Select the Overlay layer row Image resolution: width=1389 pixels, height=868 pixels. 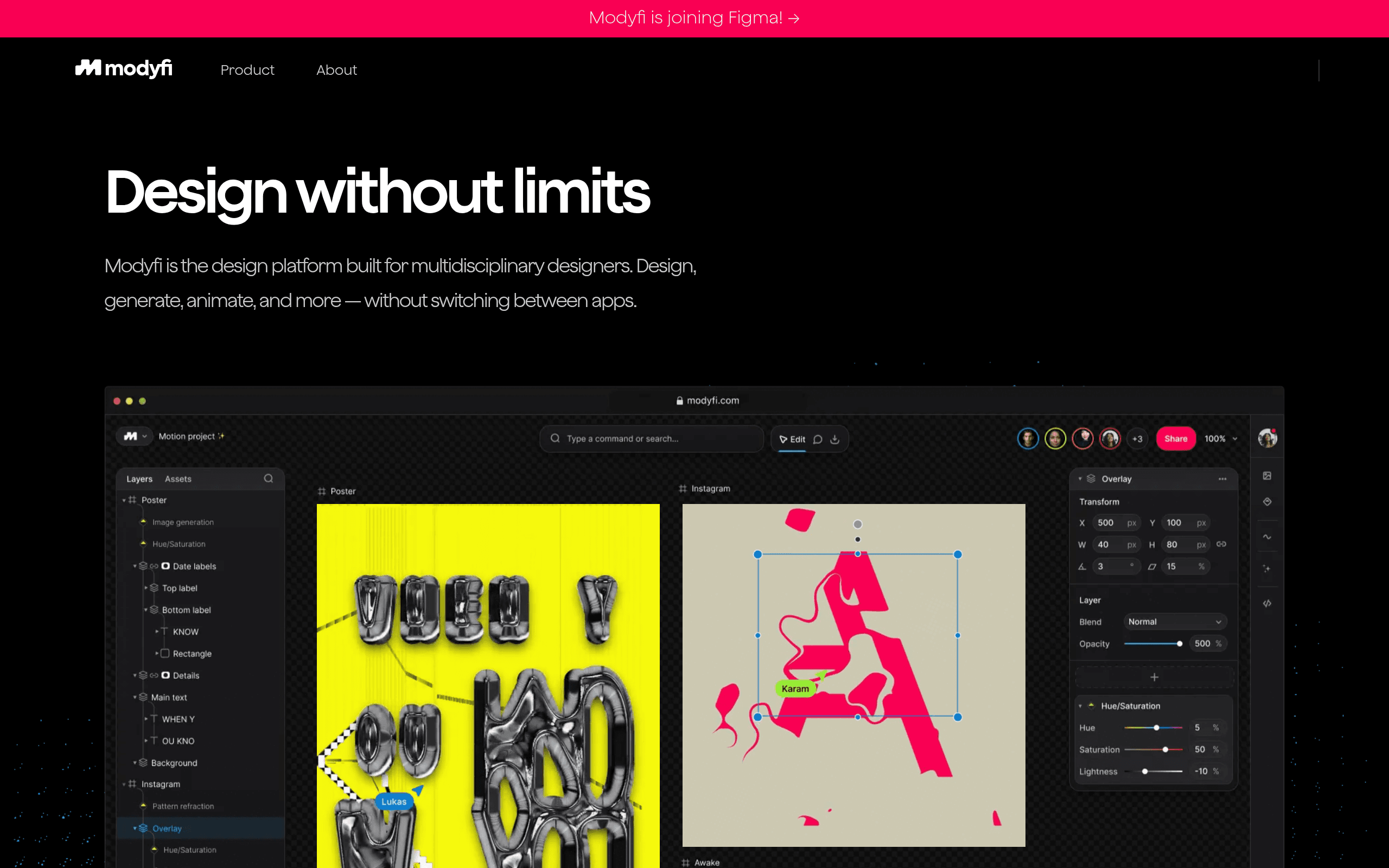[200, 828]
